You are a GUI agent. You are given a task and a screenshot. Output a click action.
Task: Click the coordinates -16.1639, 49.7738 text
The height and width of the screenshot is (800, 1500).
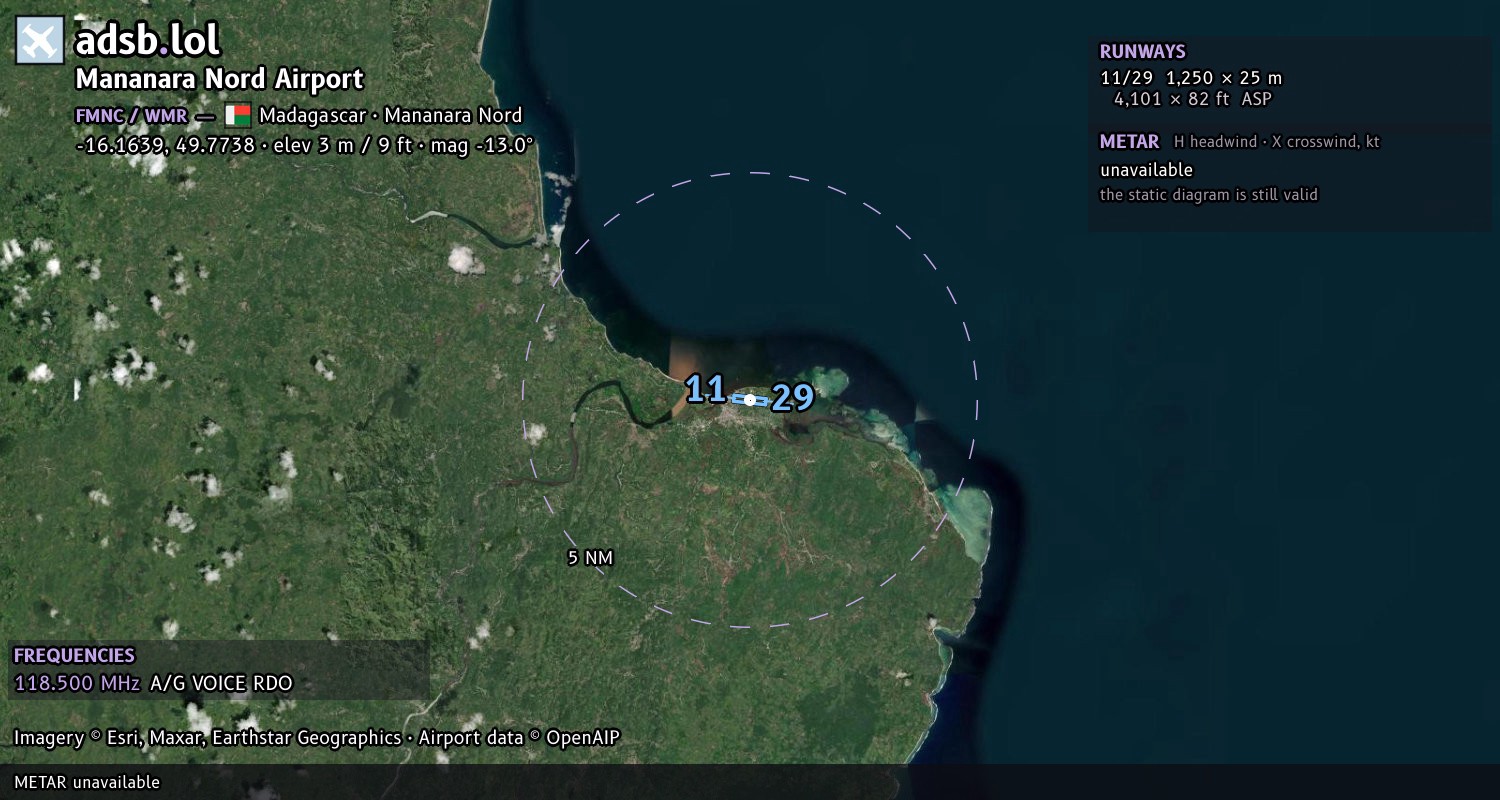[165, 145]
